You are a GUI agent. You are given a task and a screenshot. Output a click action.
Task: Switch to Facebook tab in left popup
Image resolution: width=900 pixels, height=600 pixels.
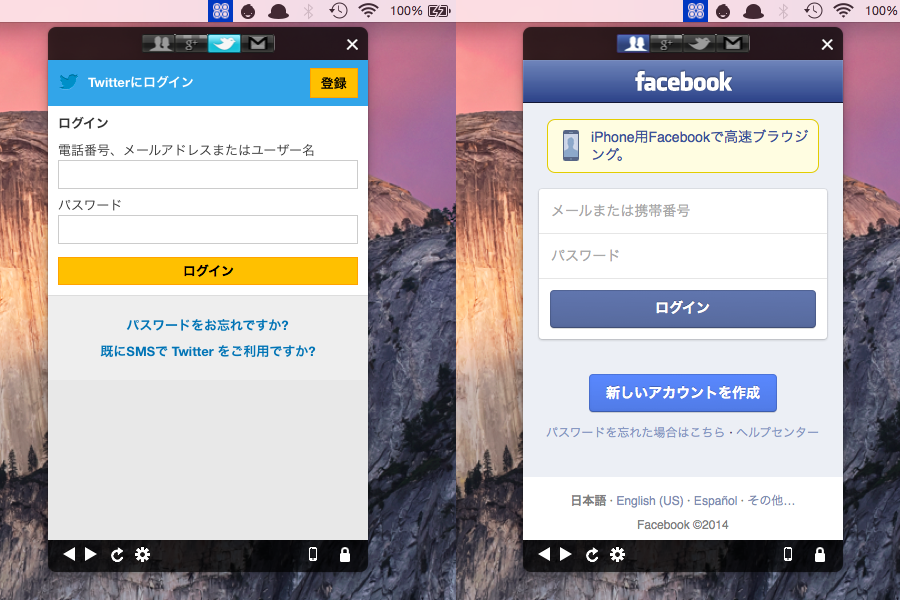[x=158, y=44]
